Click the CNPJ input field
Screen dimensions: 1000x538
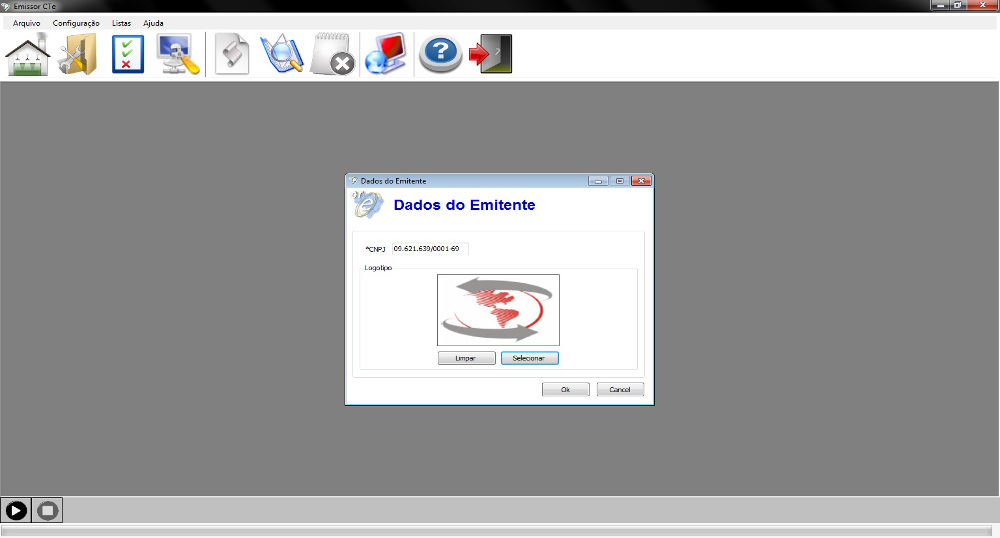tap(429, 248)
